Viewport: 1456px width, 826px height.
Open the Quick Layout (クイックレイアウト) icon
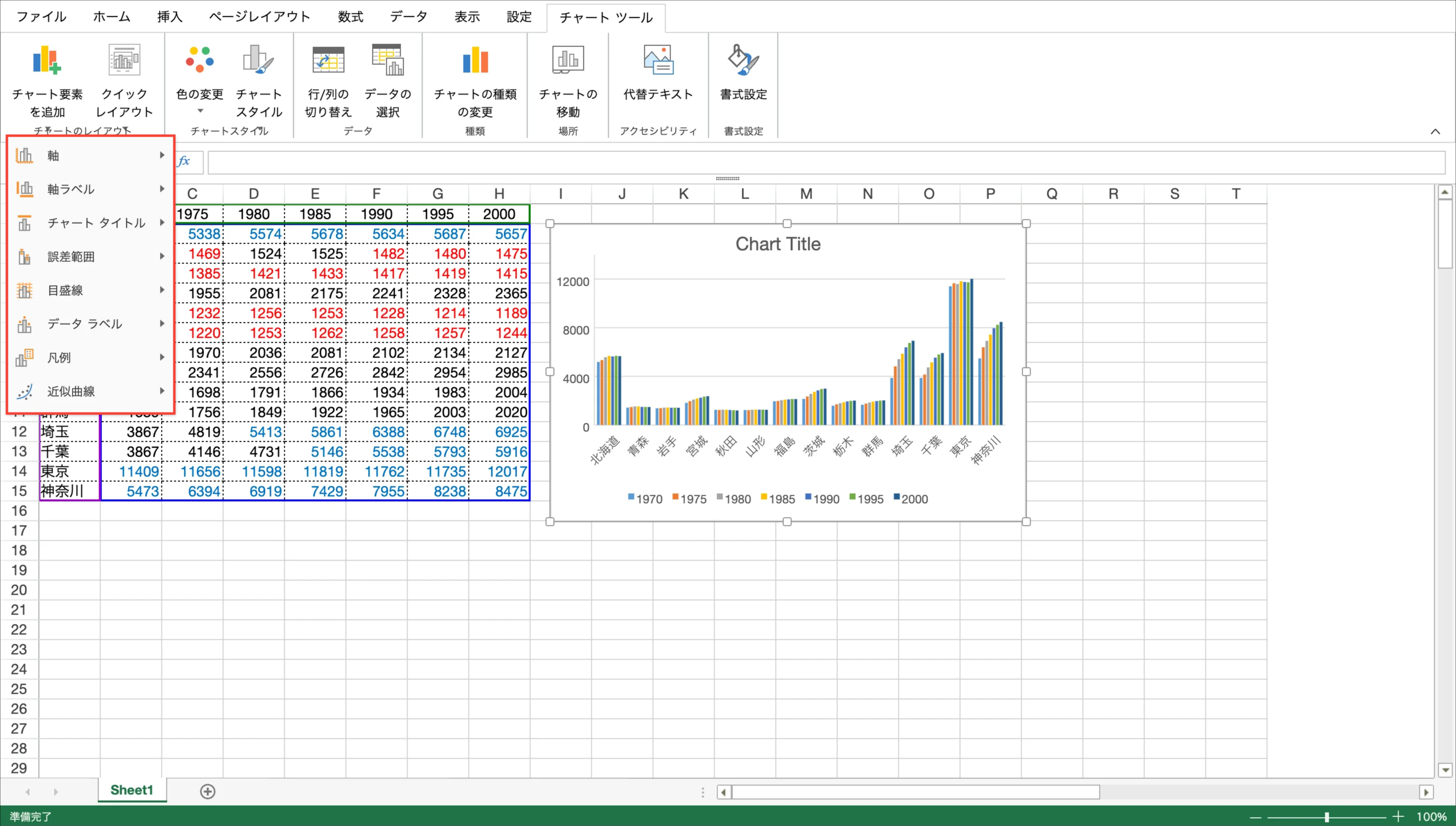coord(124,60)
